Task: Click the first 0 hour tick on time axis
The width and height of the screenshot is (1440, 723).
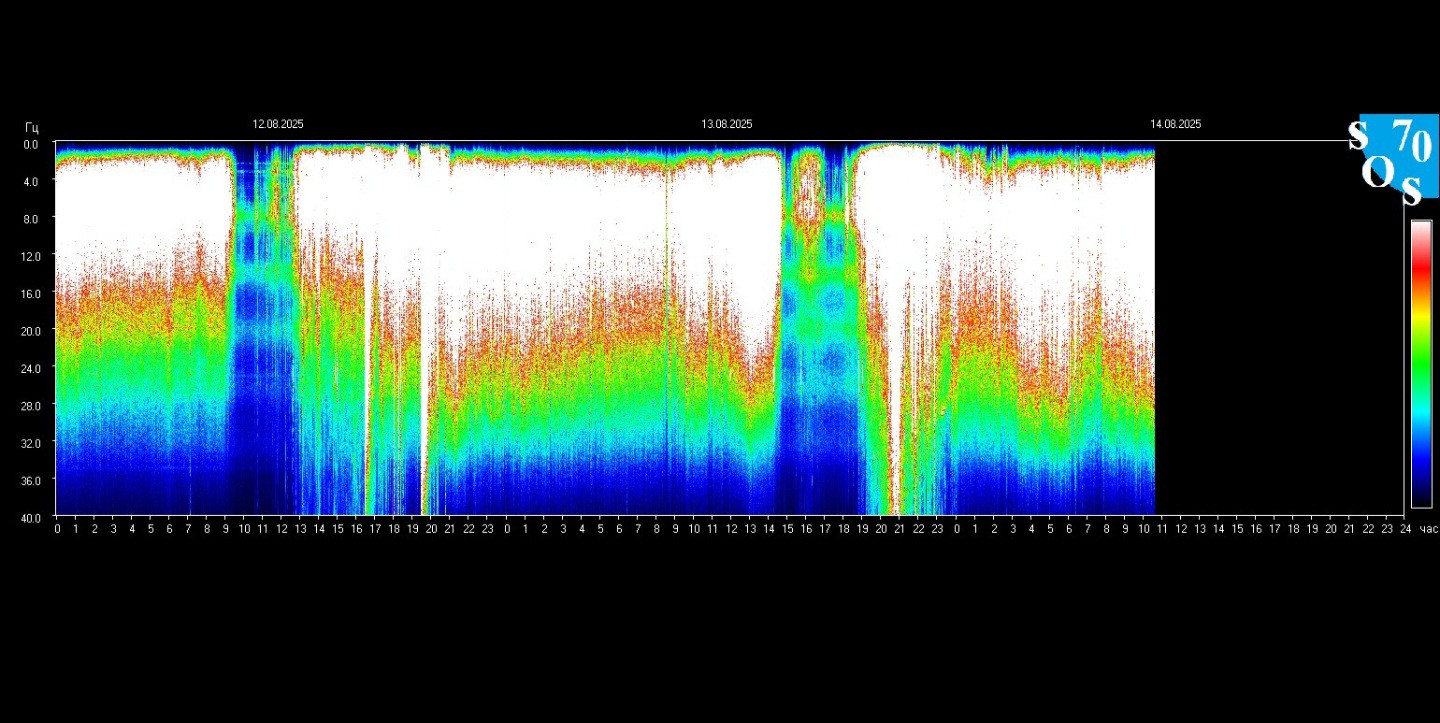Action: [57, 529]
